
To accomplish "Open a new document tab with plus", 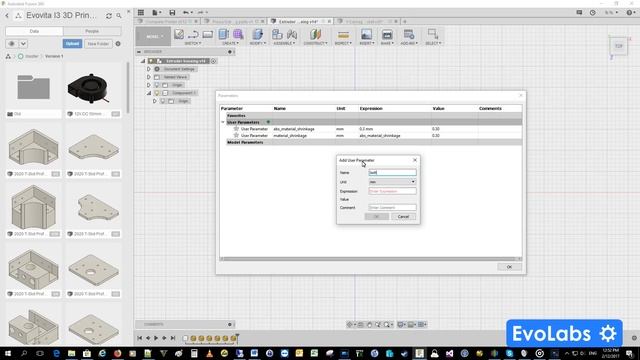I will tap(405, 21).
